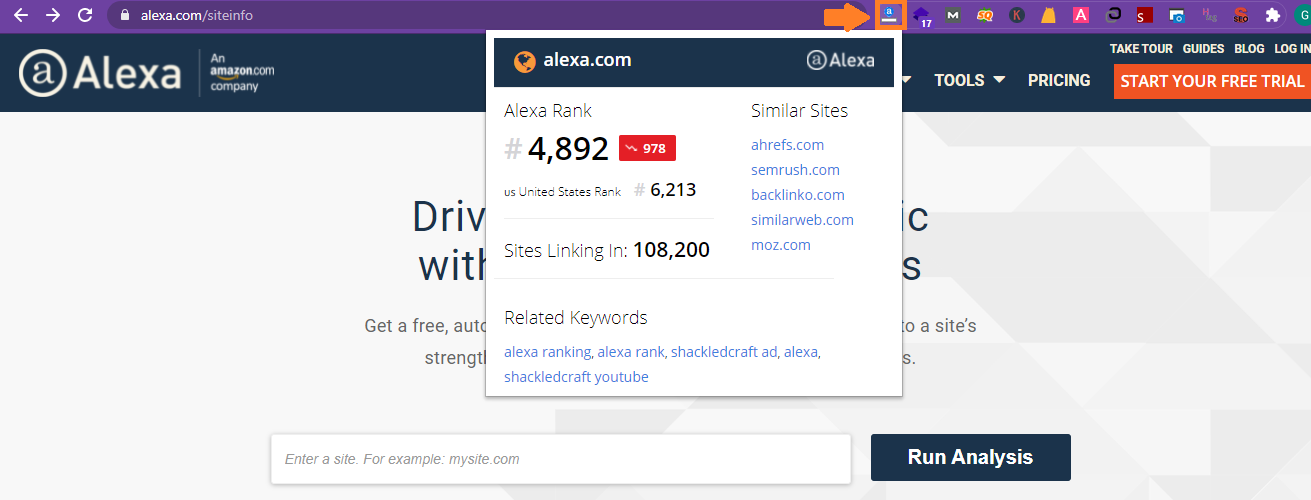This screenshot has height=500, width=1311.
Task: Expand the TOOLS dropdown menu
Action: 969,80
